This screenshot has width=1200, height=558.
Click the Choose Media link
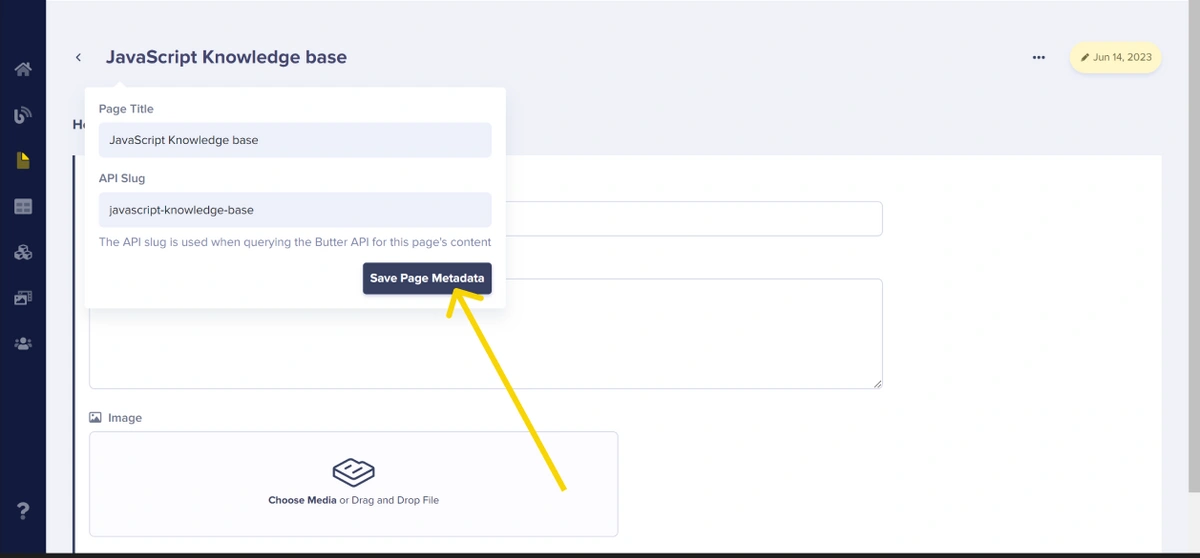[x=301, y=500]
